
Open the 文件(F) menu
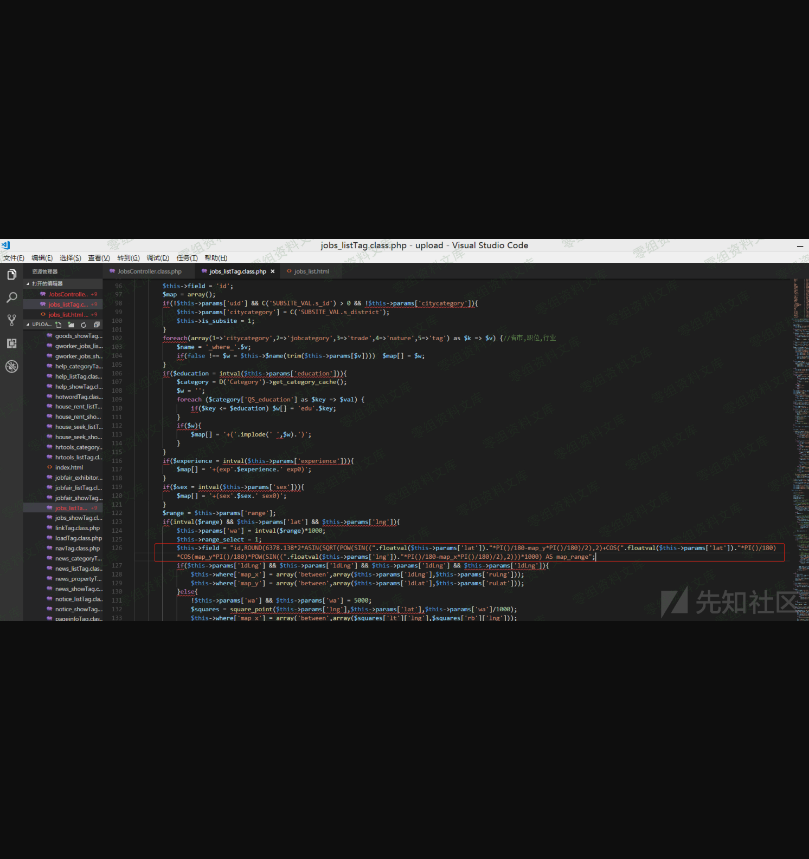(13, 258)
